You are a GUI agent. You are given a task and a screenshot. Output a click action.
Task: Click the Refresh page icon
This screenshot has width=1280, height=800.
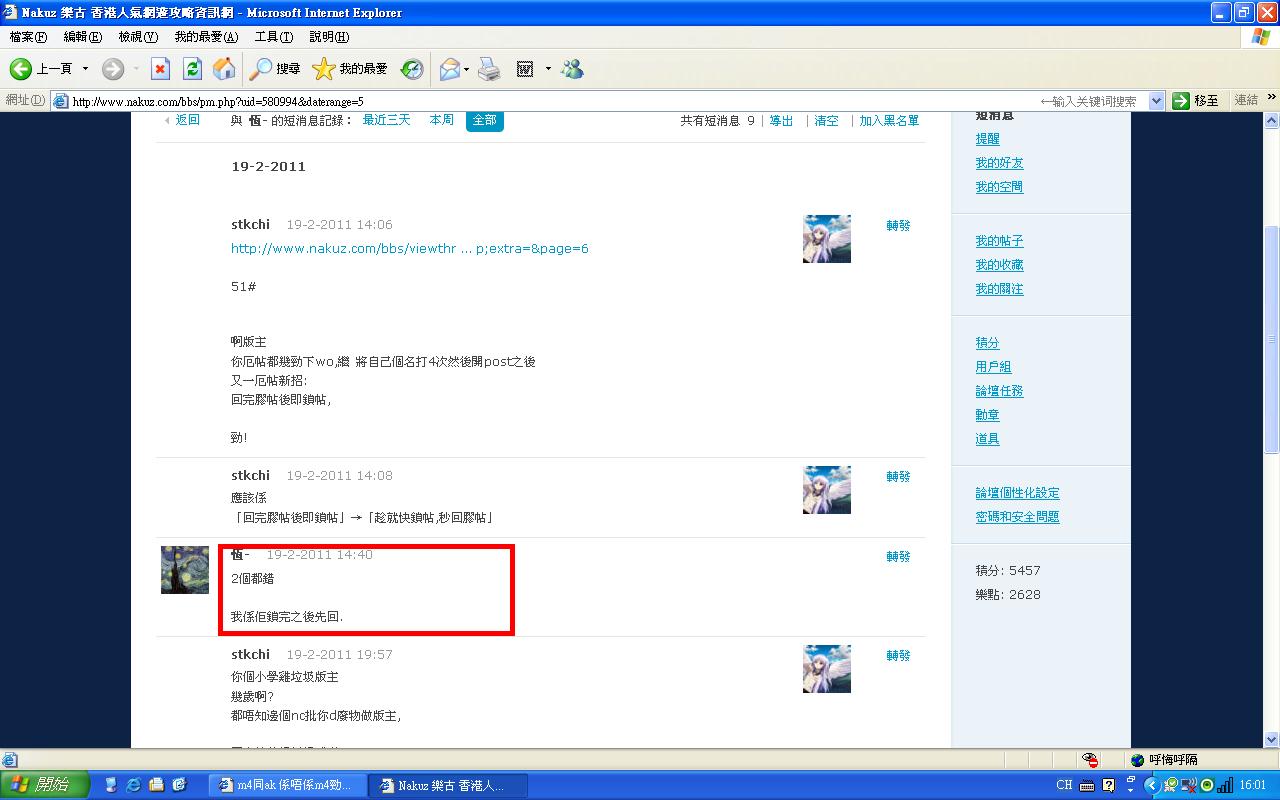point(192,69)
